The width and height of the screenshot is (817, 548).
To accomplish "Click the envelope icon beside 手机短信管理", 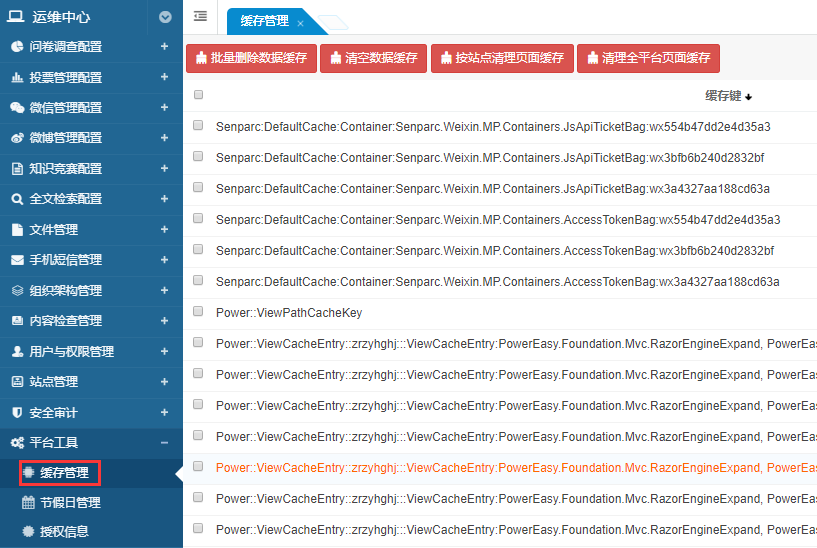I will (17, 260).
